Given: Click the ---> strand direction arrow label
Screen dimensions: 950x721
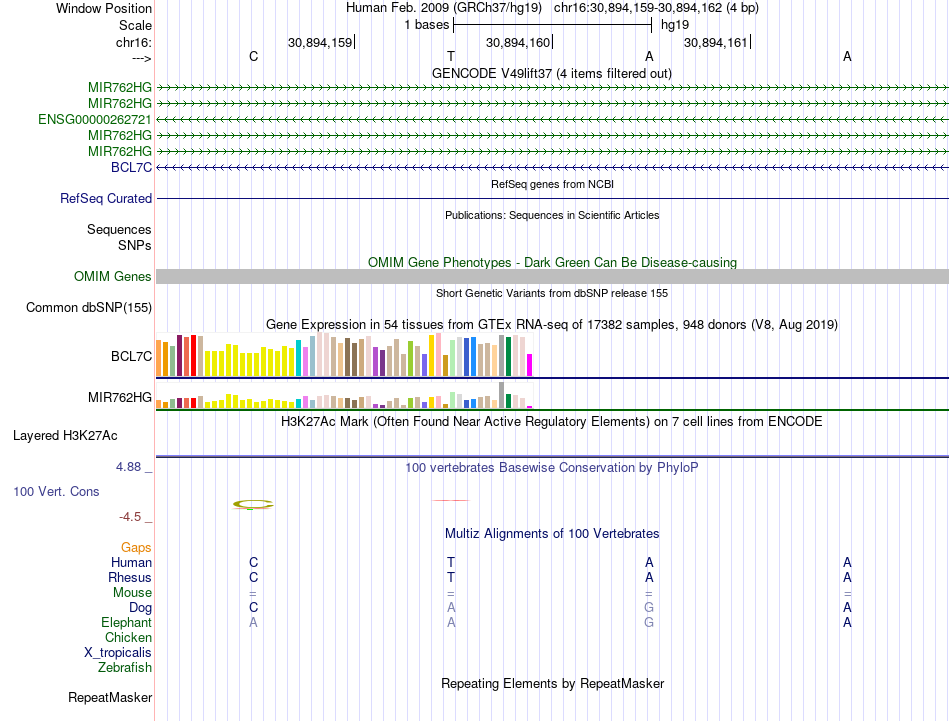Looking at the screenshot, I should [142, 58].
